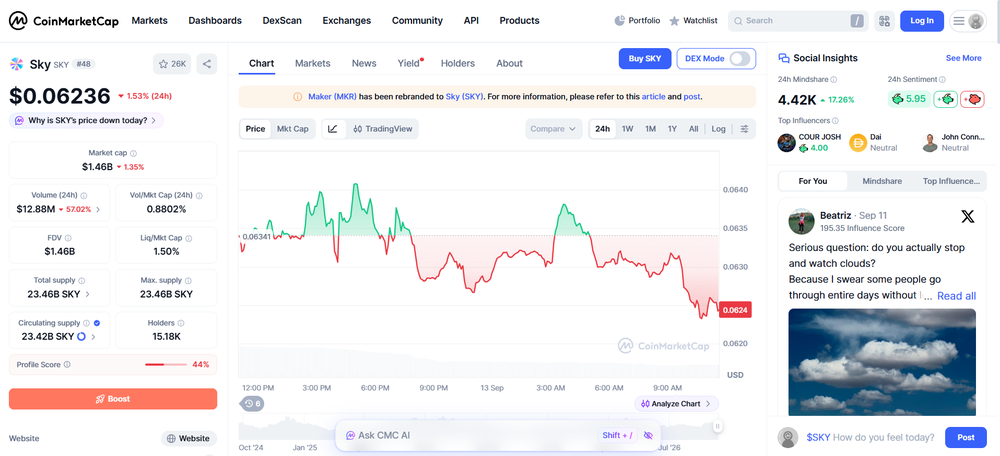Switch to the News tab

coord(364,63)
